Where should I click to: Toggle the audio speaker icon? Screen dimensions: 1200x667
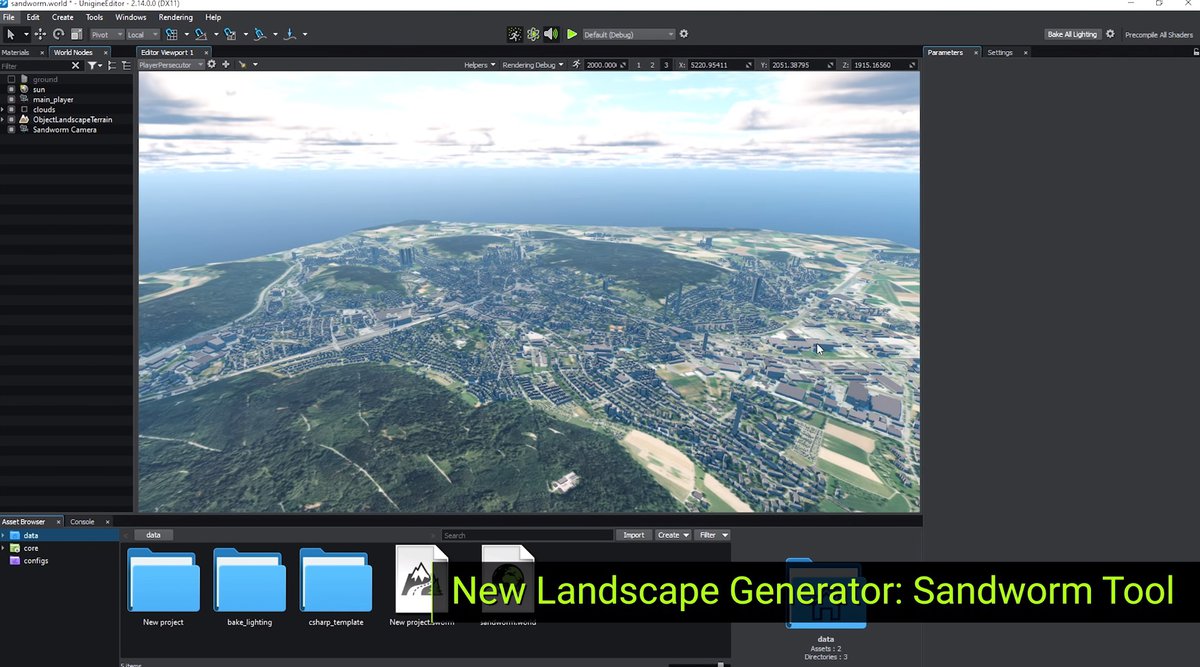tap(551, 34)
